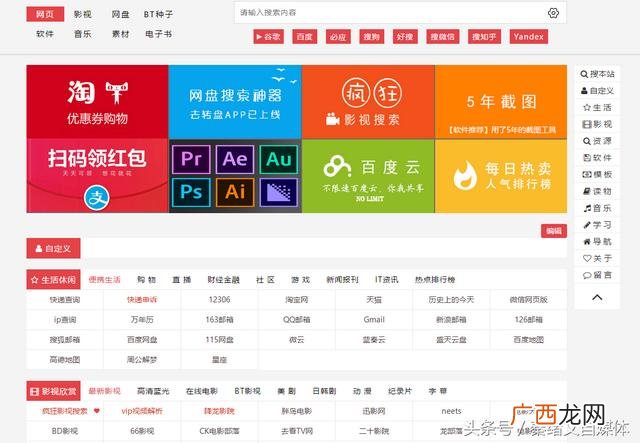640x443 pixels.
Task: Search with the 搜微信 button
Action: 442,37
